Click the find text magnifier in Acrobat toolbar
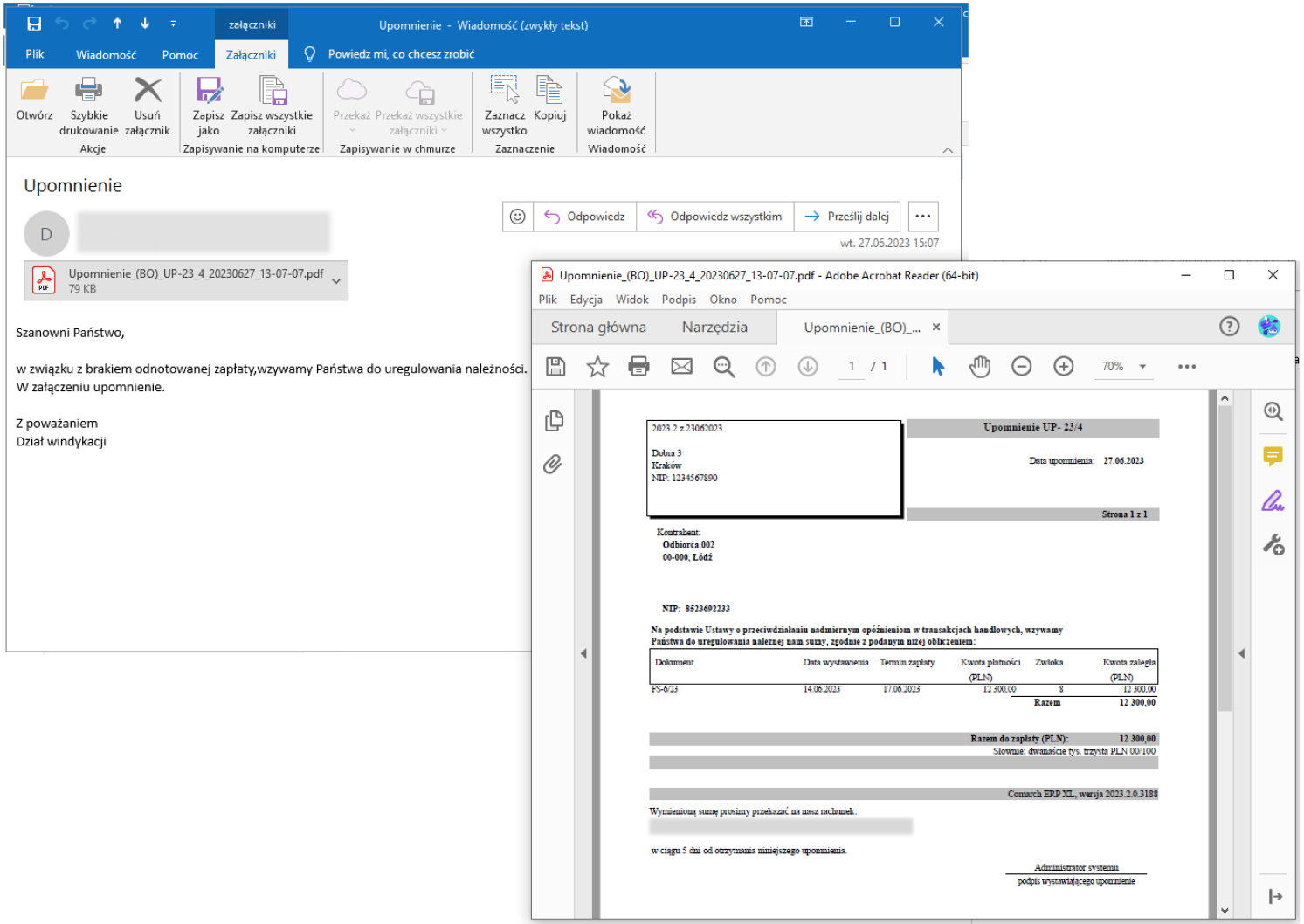 tap(724, 367)
